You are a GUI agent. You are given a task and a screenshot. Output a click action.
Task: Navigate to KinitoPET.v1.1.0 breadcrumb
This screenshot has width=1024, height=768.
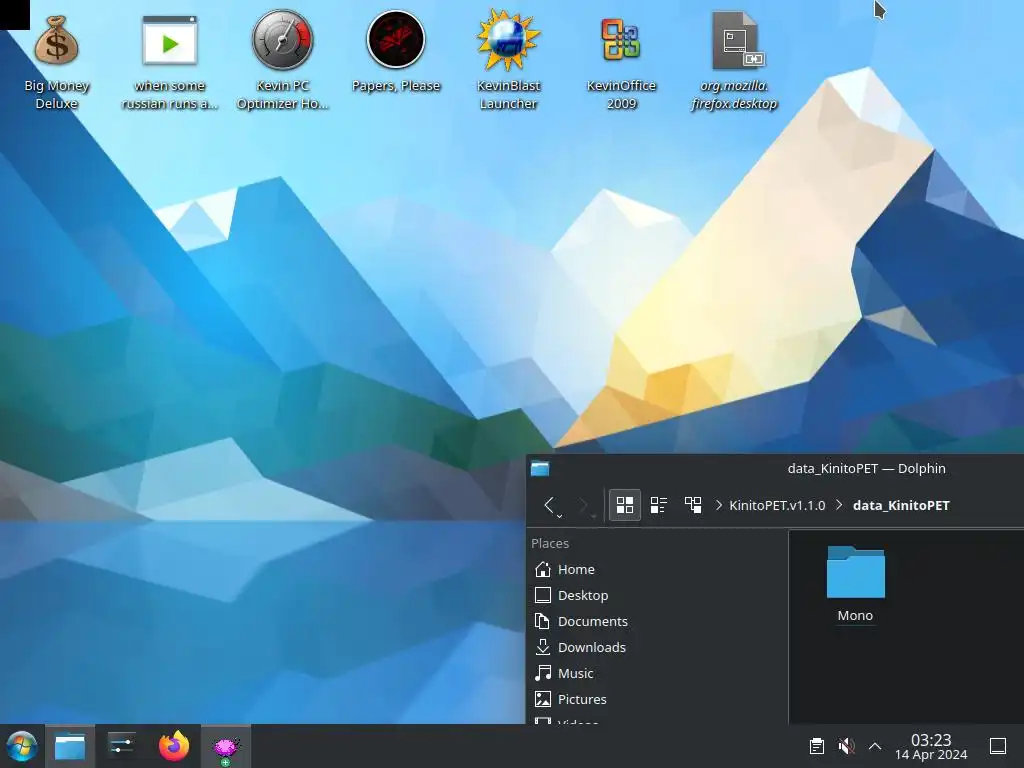(x=777, y=505)
